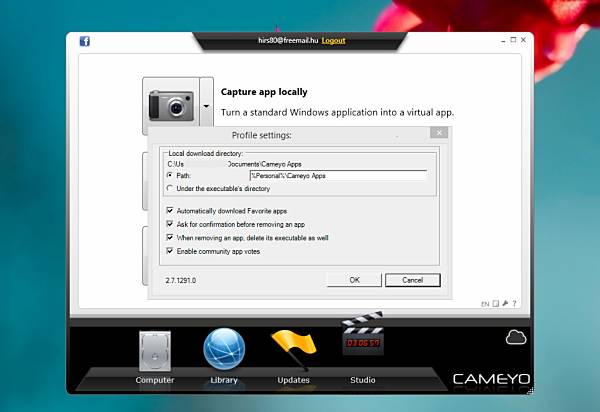
Task: Click the cloud icon above the Cameyo logo
Action: click(x=516, y=337)
